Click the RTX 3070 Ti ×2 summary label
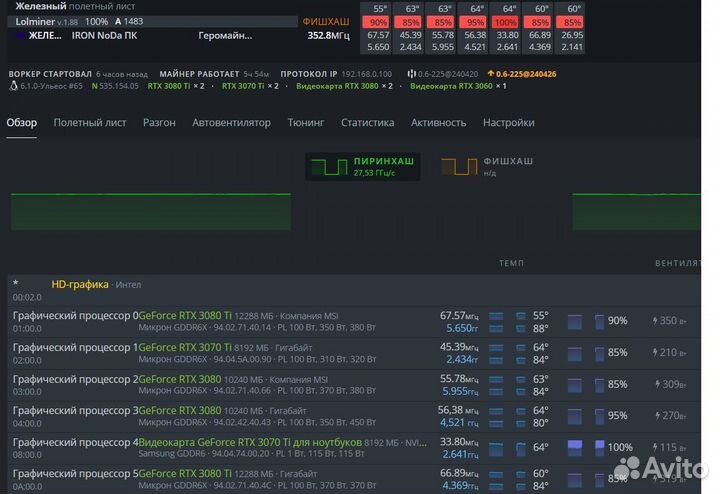Viewport: 720px width, 494px height. pos(250,86)
